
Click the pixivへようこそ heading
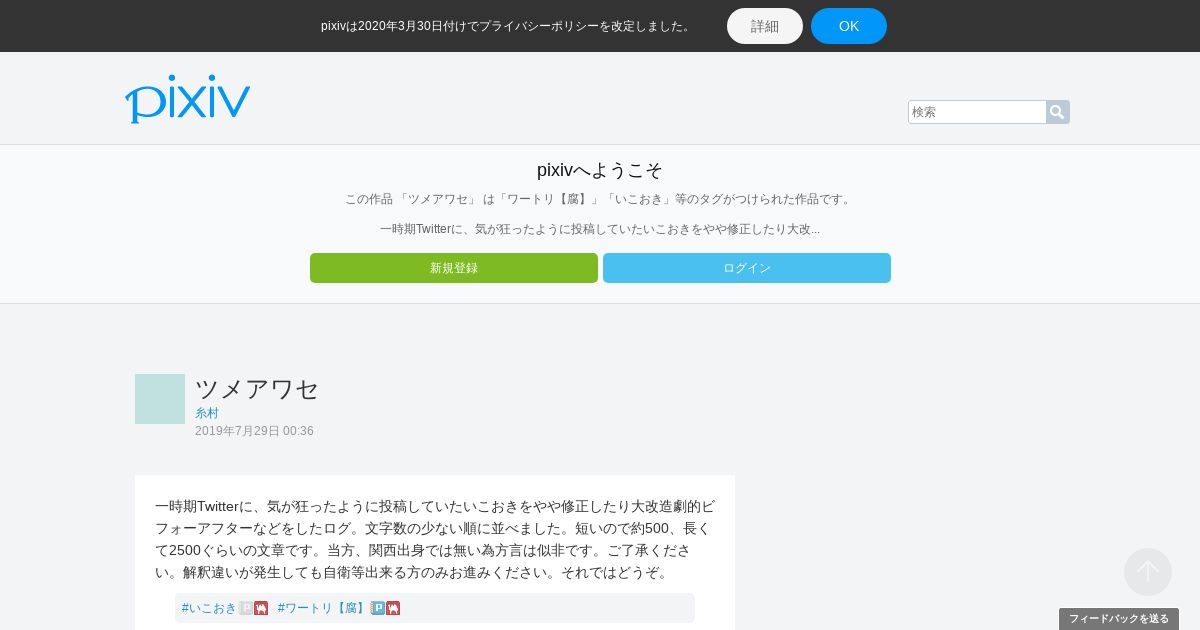[600, 170]
